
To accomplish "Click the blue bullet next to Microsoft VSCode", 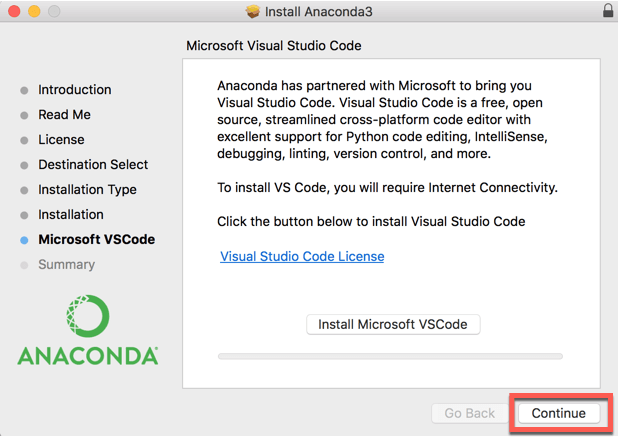I will click(24, 240).
